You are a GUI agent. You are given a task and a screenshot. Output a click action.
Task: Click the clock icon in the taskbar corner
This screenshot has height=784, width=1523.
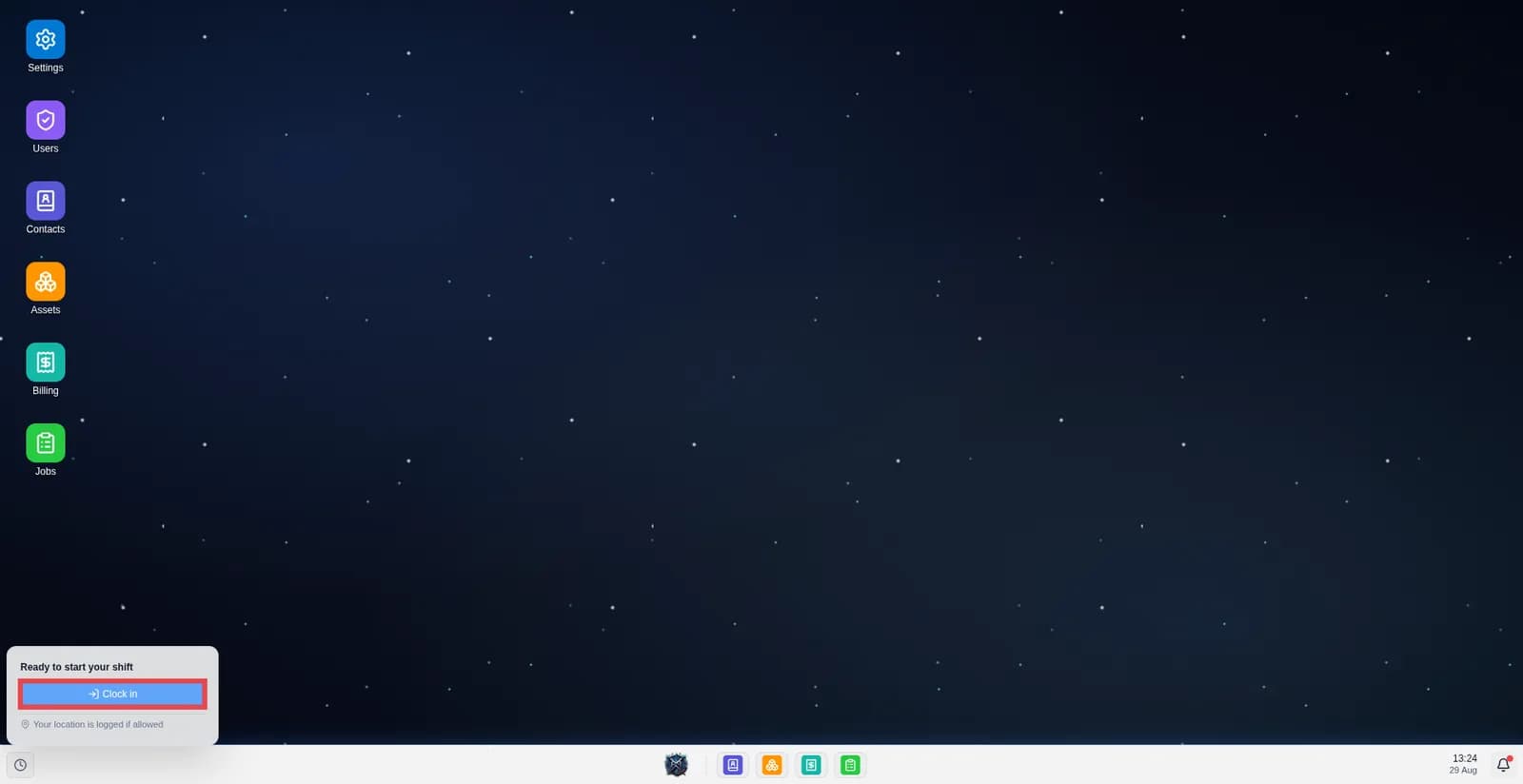click(20, 765)
